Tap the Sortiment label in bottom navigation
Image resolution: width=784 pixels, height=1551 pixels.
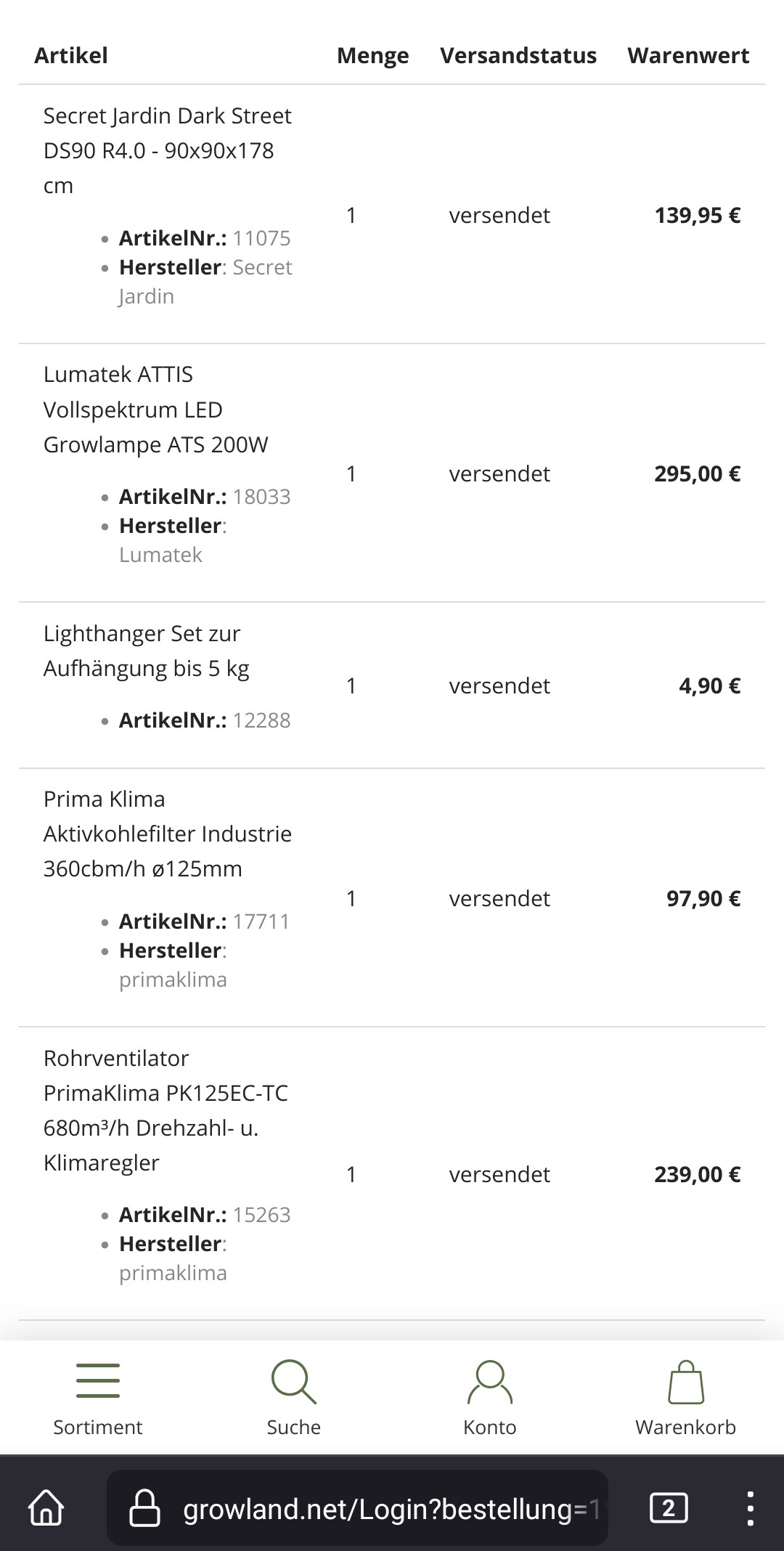pos(97,1427)
